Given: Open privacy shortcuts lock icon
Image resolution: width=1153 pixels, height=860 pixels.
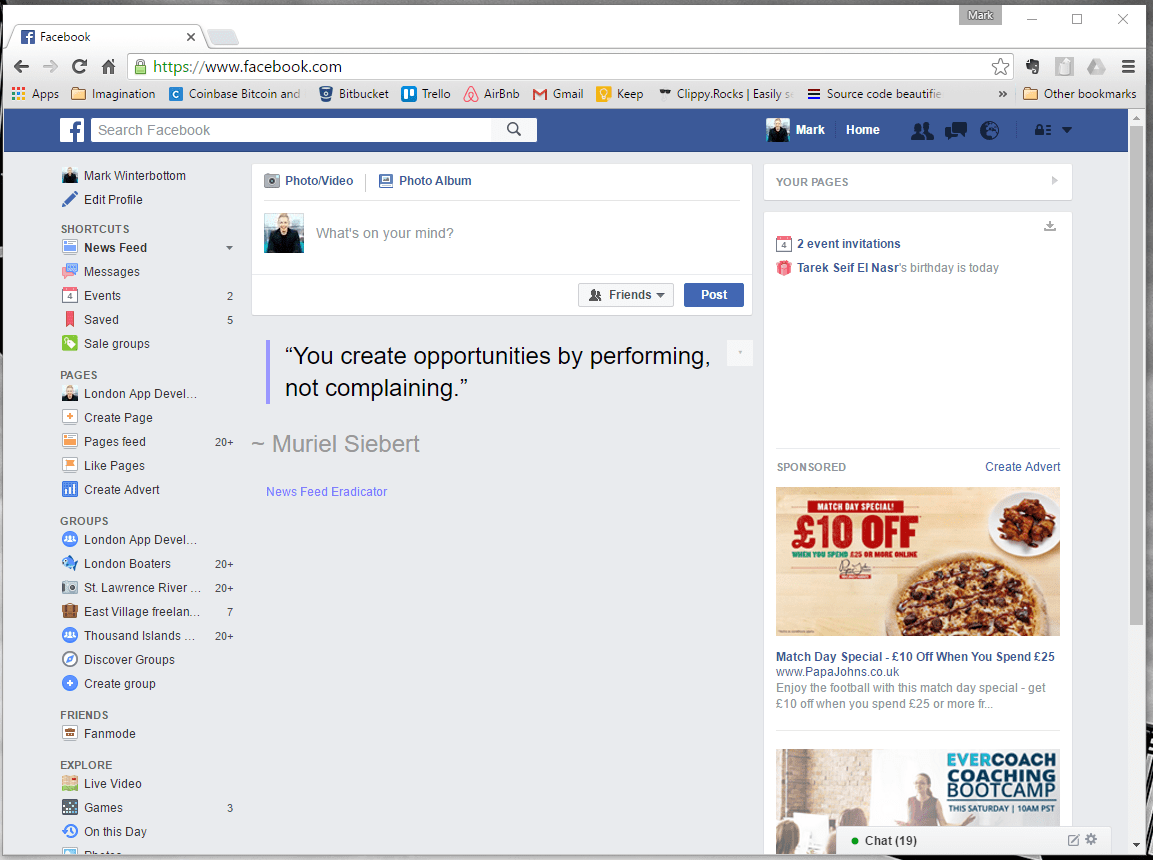Looking at the screenshot, I should [1043, 130].
